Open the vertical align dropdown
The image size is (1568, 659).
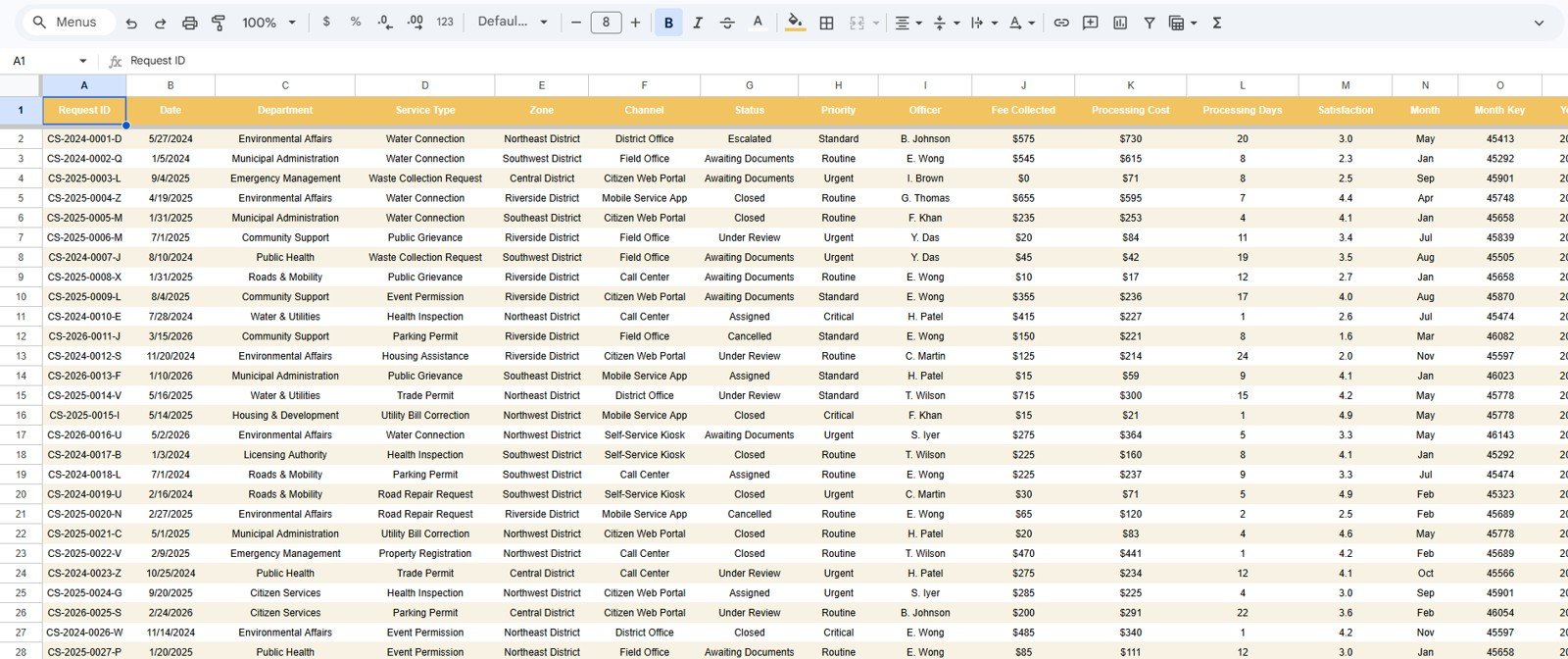[x=946, y=23]
